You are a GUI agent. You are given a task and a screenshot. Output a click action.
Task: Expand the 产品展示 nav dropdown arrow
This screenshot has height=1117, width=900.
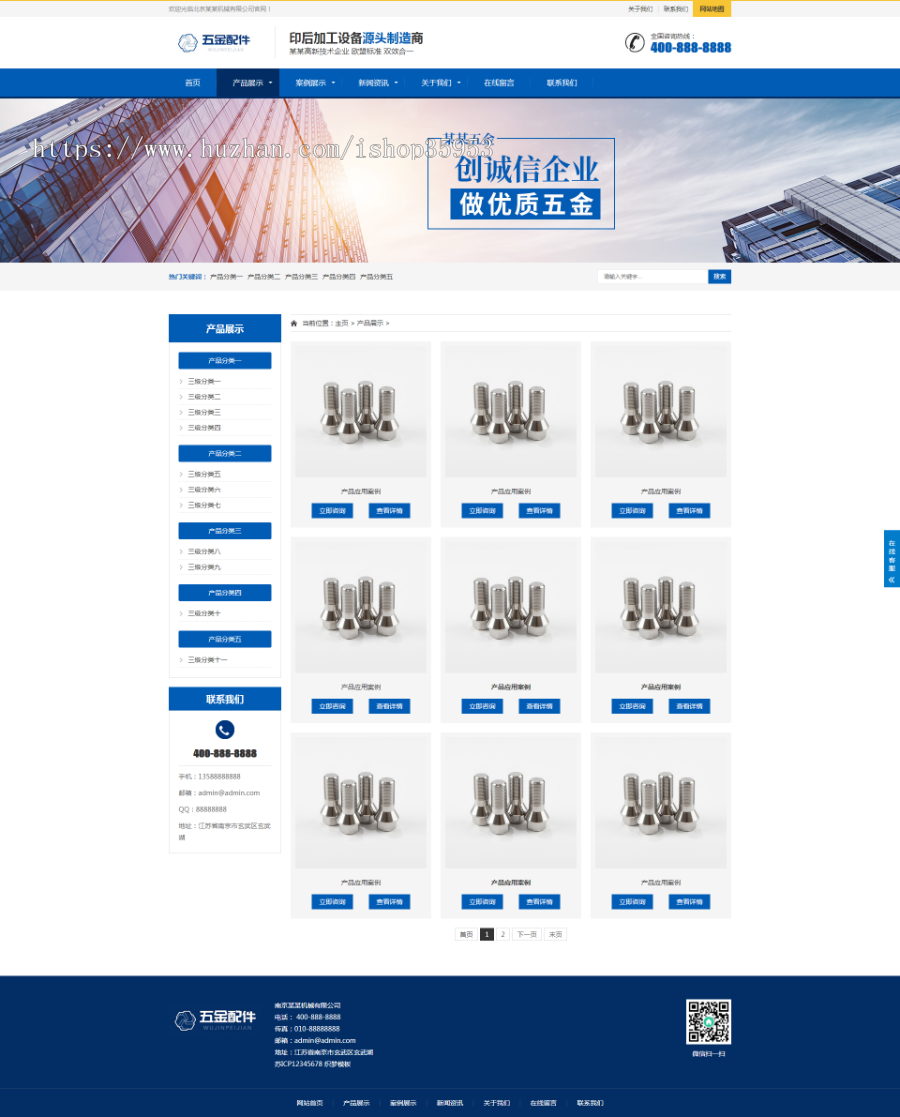[270, 83]
